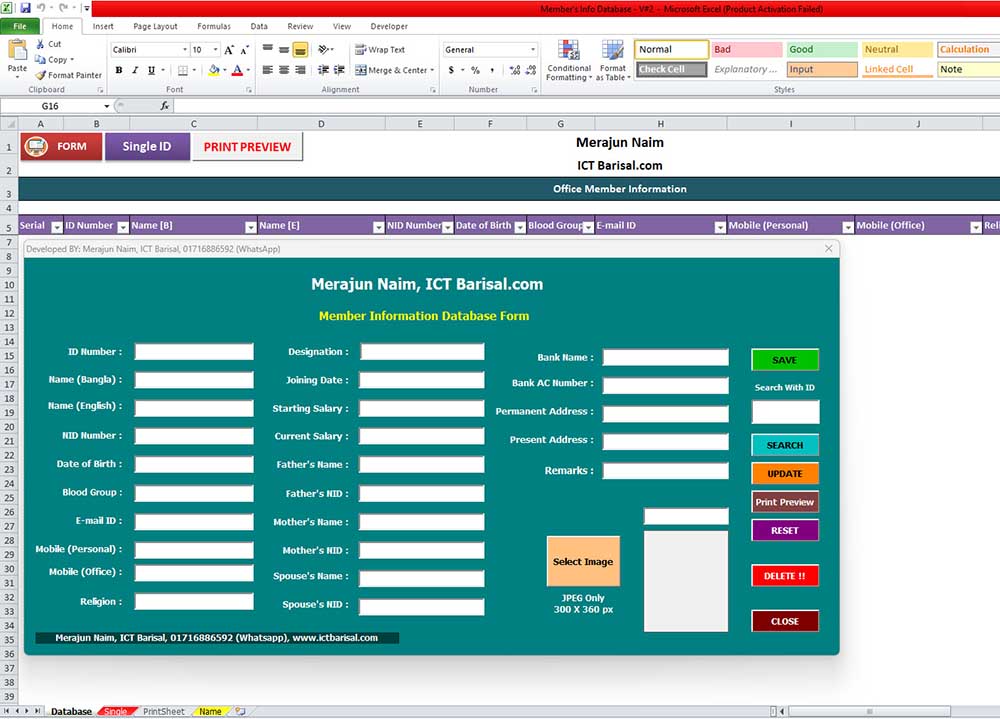Apply the Fill Color bucket icon
Screen dimensions: 1000x719
tap(214, 70)
